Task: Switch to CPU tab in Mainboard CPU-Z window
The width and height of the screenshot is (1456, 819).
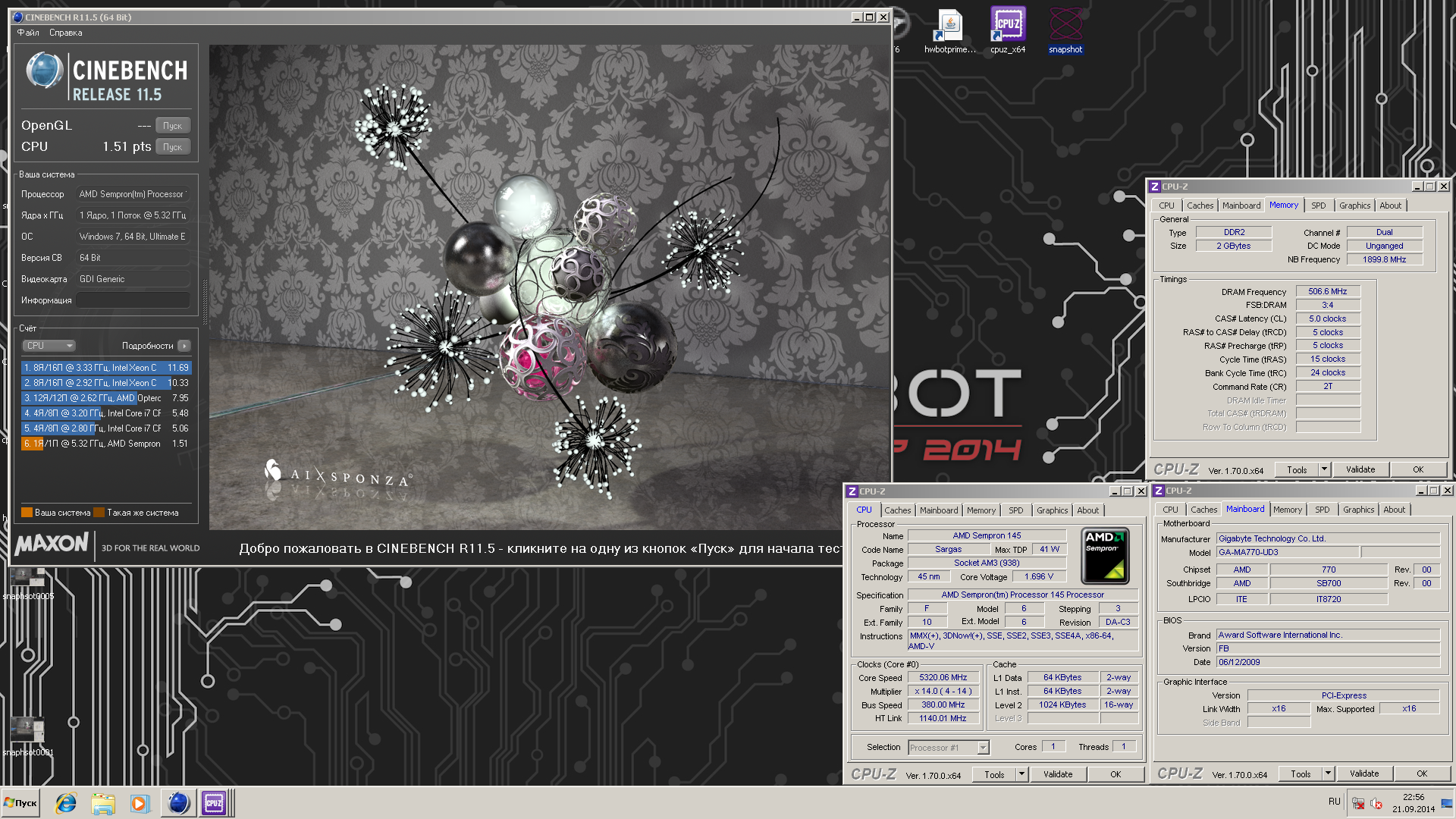Action: 1170,510
